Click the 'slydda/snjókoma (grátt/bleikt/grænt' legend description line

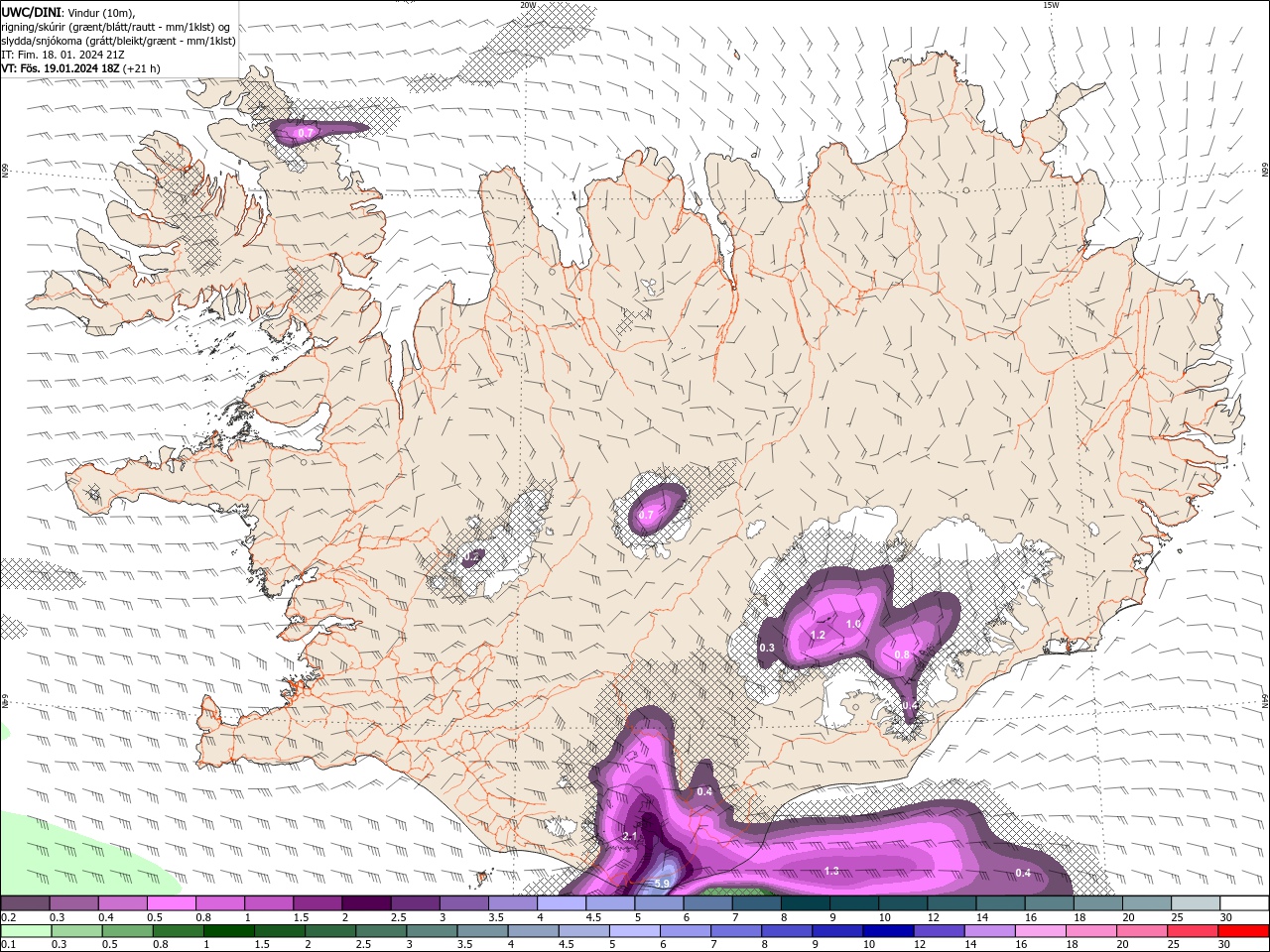[118, 41]
